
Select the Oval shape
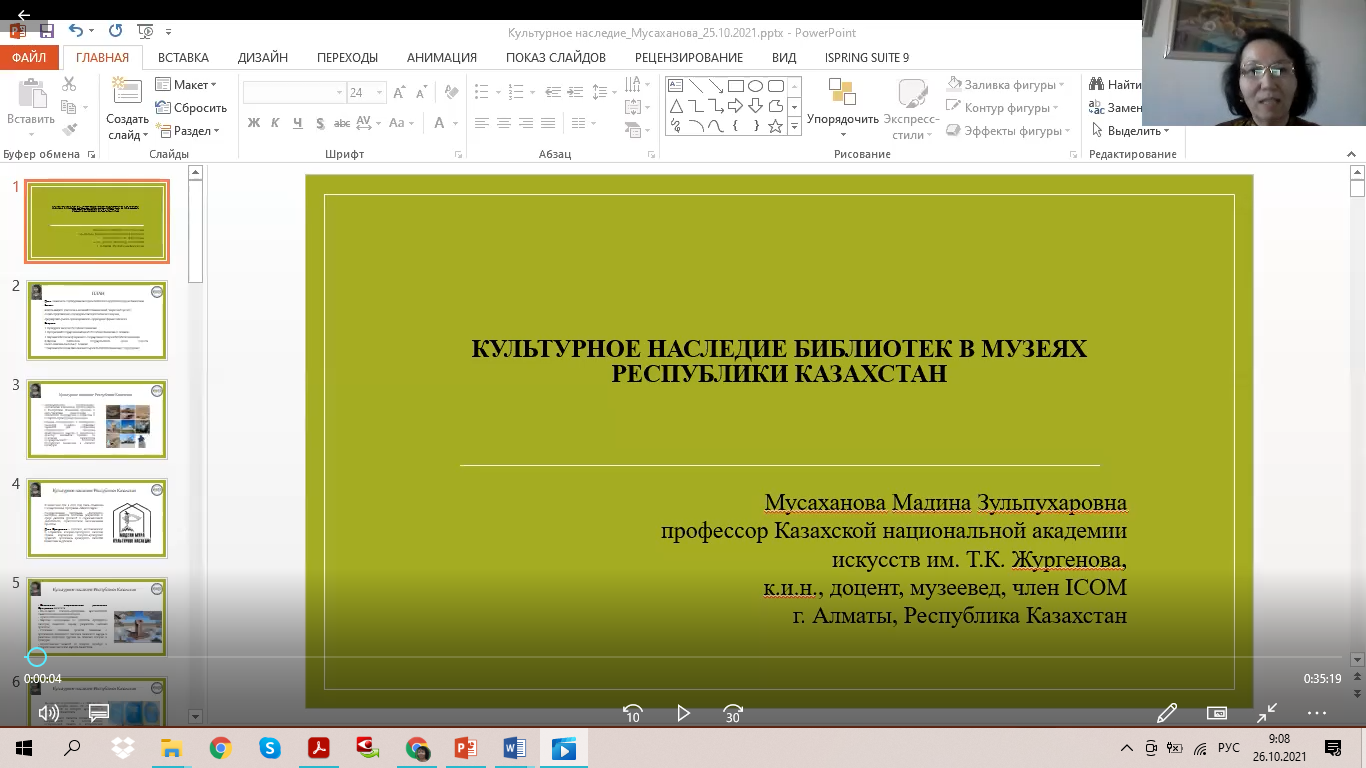tap(755, 86)
